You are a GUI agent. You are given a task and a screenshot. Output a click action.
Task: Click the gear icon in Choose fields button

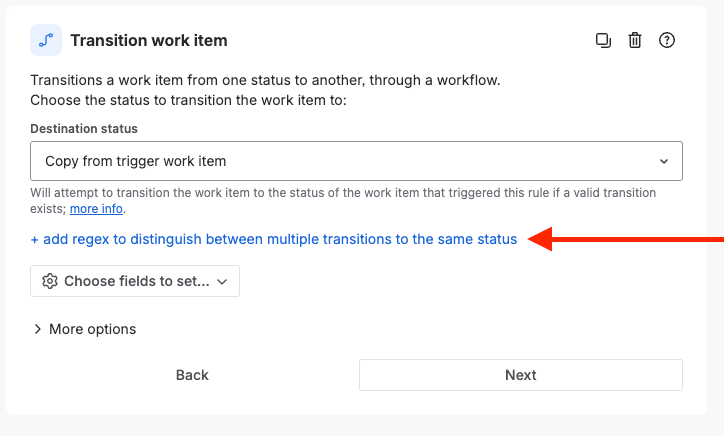point(50,282)
